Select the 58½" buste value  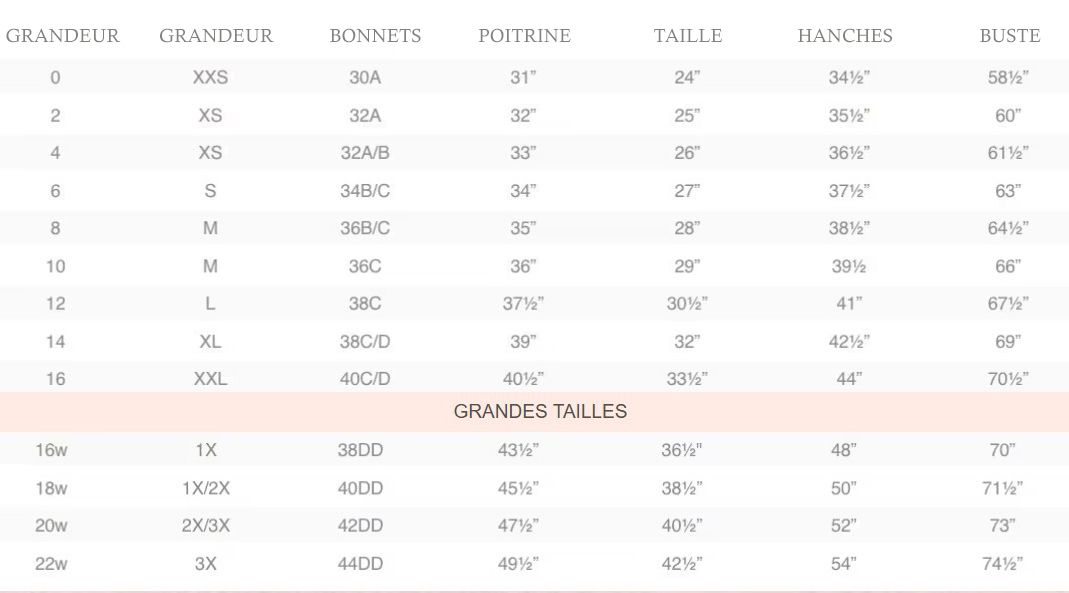pos(1008,78)
